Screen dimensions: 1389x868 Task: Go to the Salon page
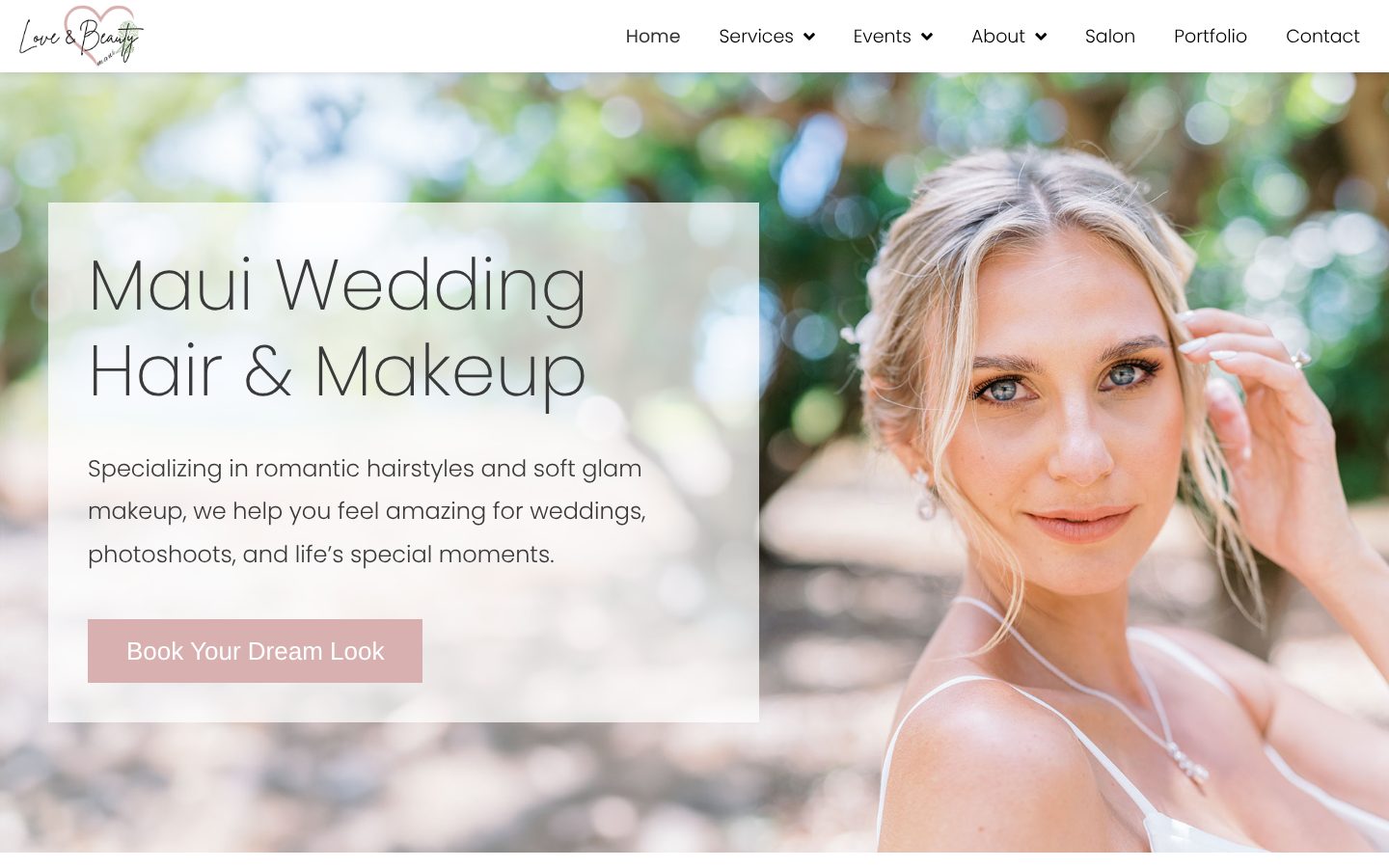point(1110,36)
